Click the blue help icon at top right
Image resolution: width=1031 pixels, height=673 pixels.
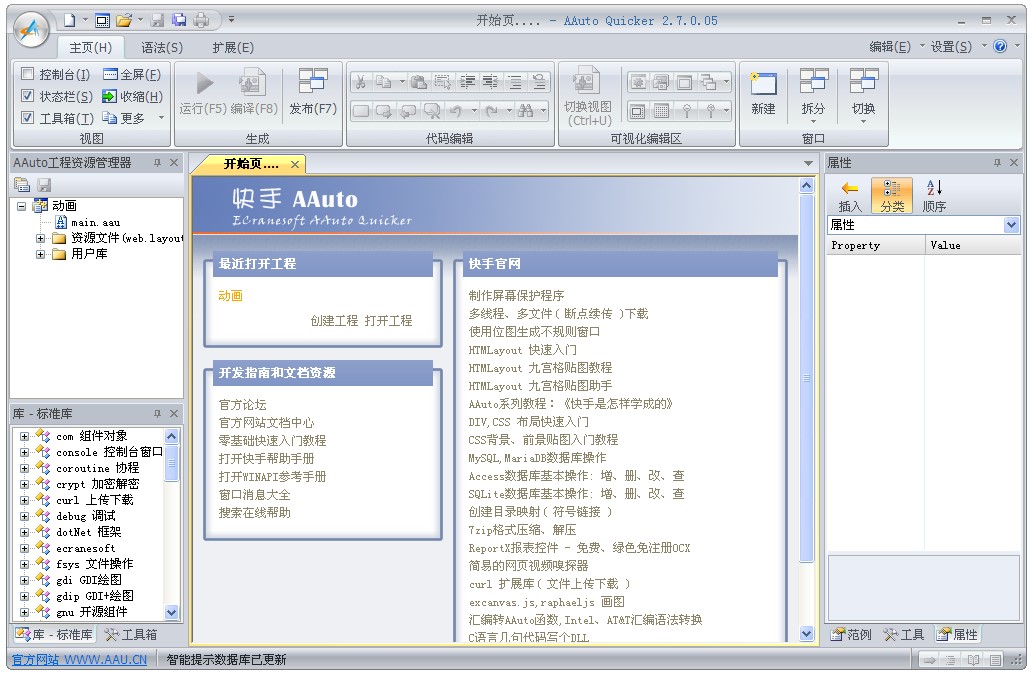999,46
